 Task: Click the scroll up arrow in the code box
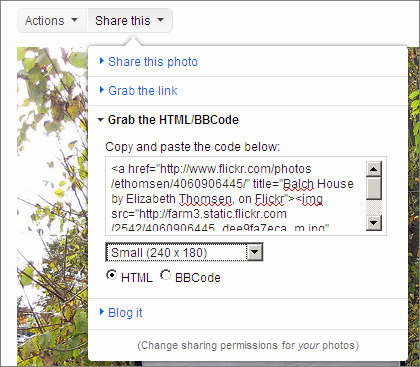point(374,169)
